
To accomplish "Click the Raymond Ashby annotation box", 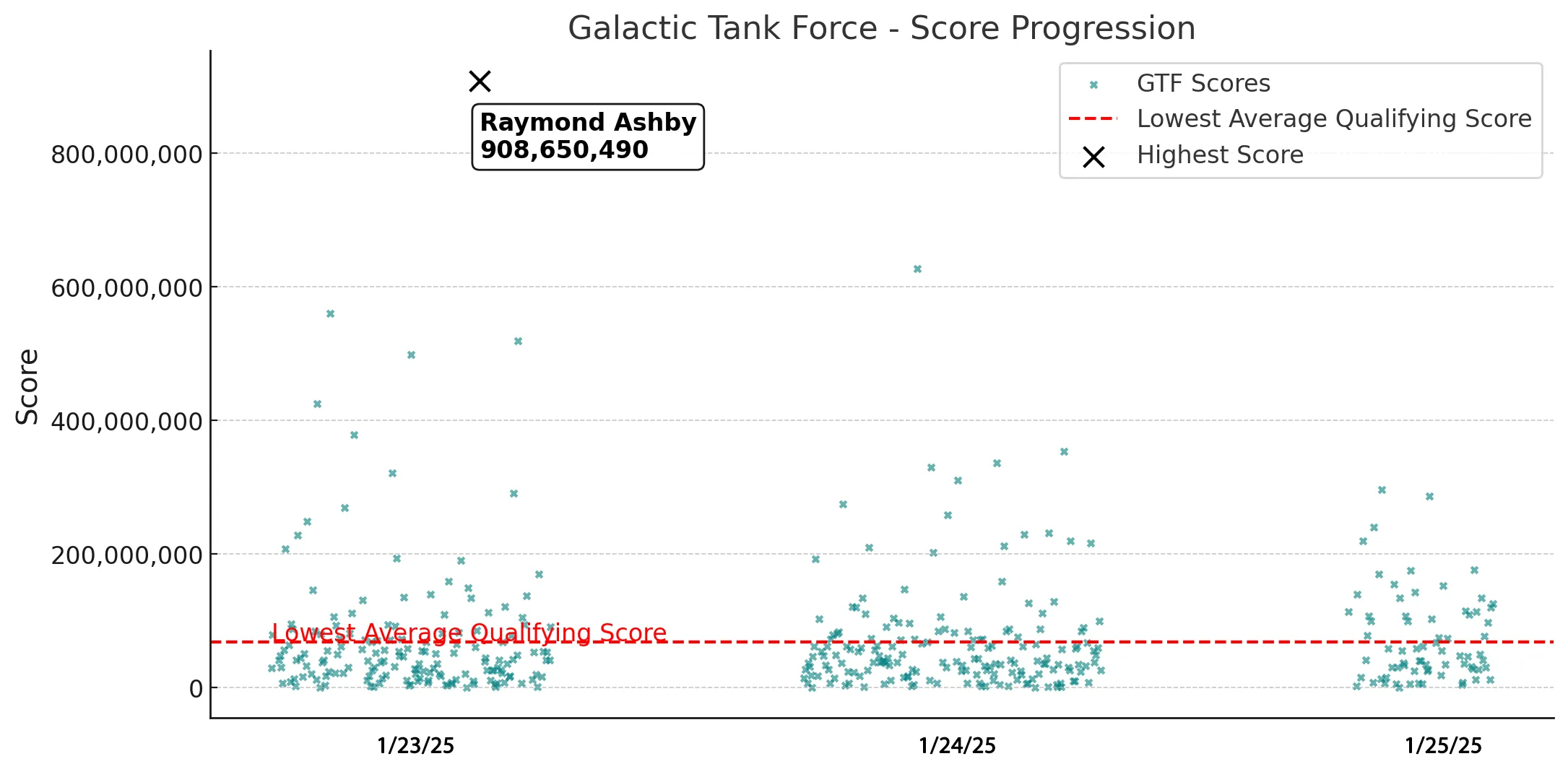I will 587,136.
